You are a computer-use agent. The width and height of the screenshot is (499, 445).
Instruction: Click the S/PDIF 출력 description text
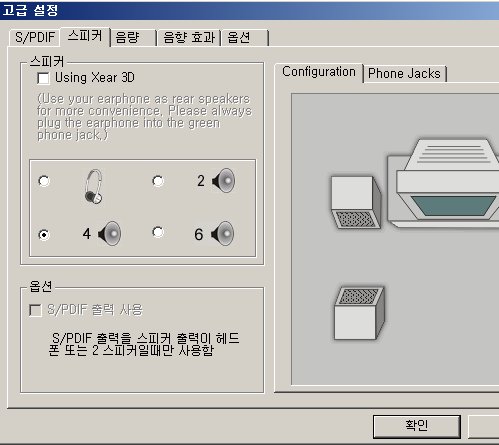pos(144,344)
